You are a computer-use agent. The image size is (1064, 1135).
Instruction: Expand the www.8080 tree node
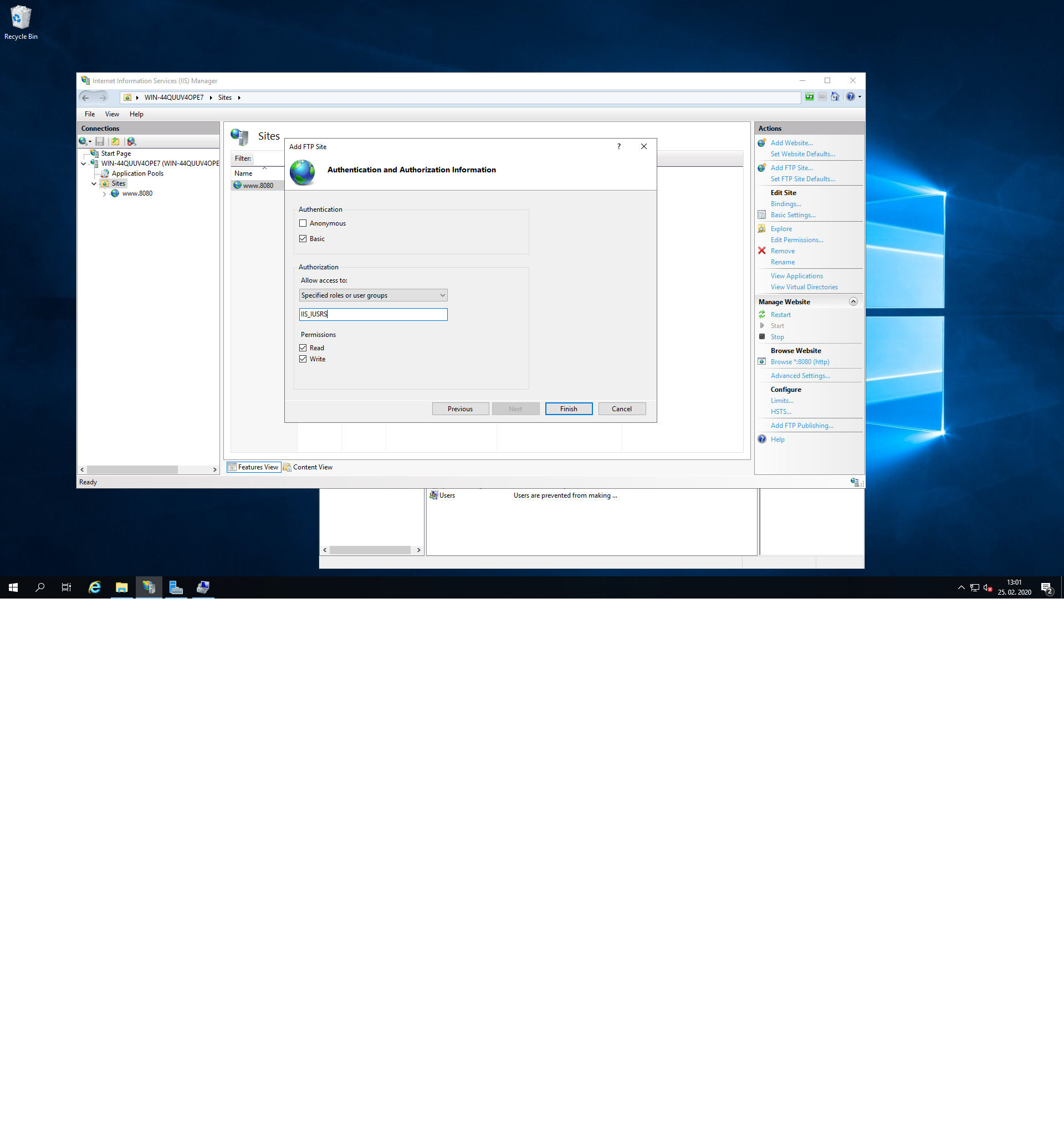point(104,194)
